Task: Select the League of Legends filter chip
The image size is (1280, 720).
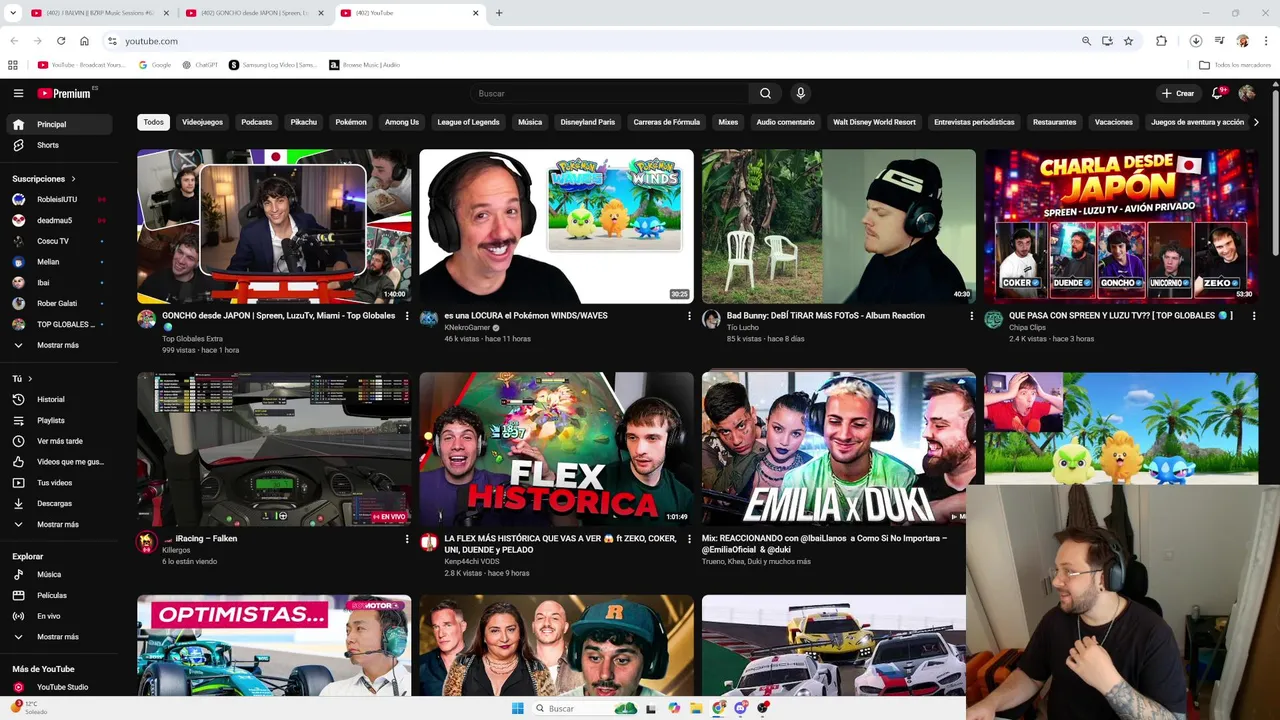Action: coord(468,122)
